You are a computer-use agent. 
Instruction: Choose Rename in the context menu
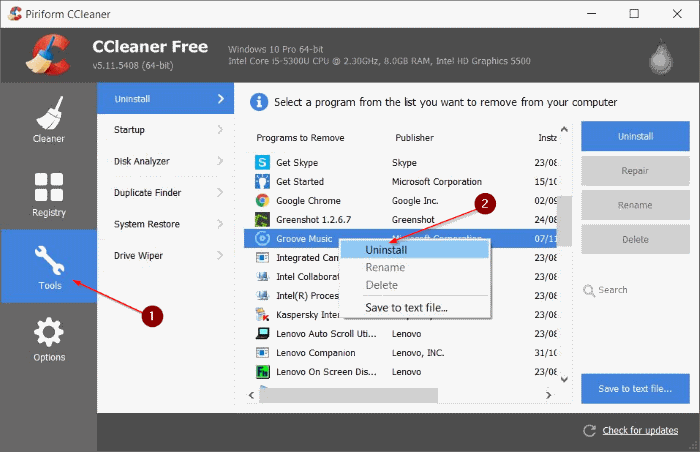pyautogui.click(x=415, y=268)
